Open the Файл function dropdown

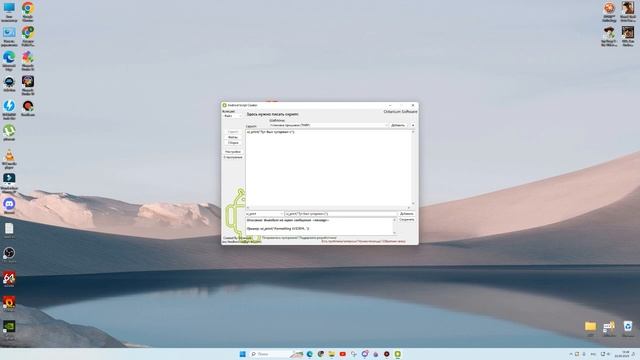tap(233, 116)
